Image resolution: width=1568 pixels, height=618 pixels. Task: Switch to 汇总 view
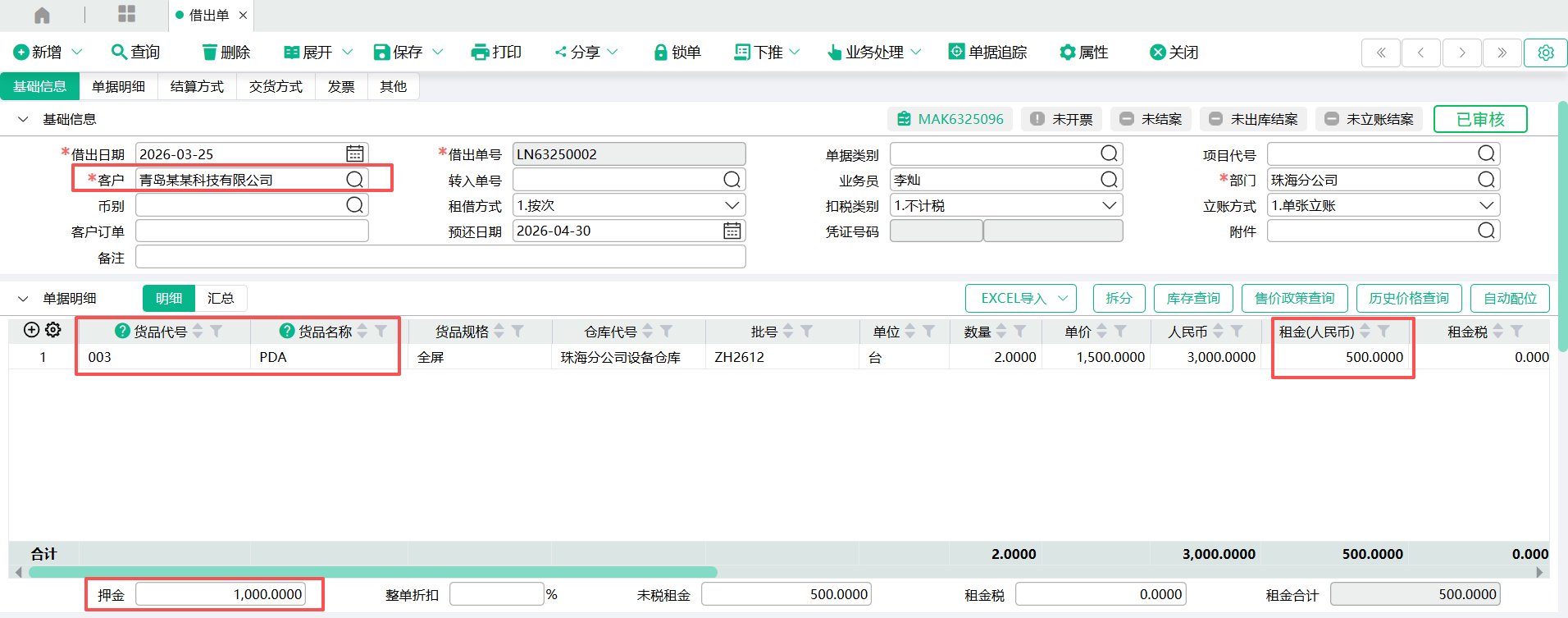(221, 298)
